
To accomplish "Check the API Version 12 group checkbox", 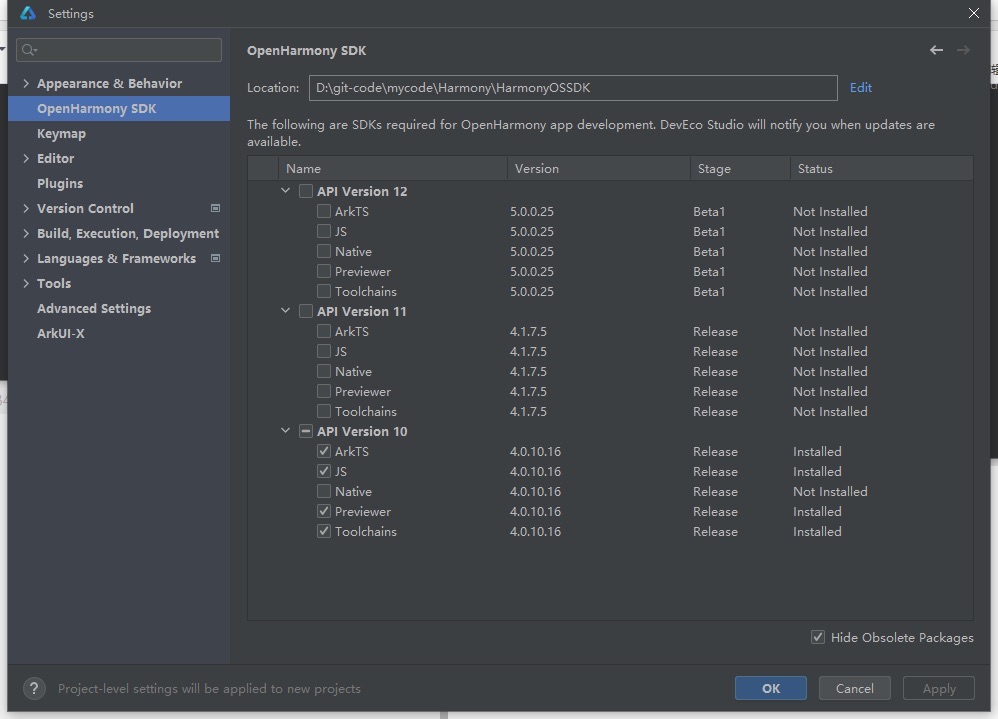I will click(306, 191).
